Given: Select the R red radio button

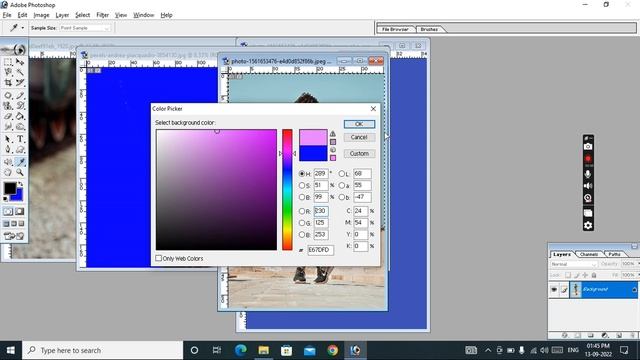Looking at the screenshot, I should (x=302, y=211).
